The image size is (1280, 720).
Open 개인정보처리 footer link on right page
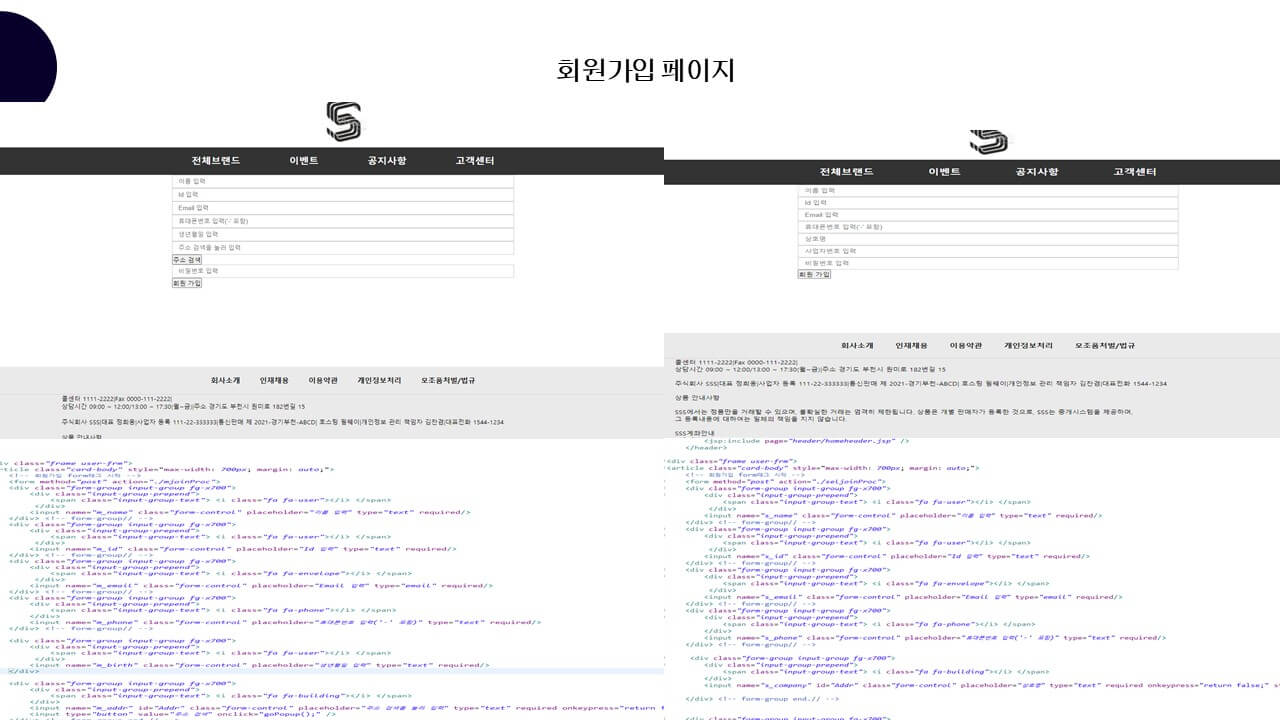click(x=1028, y=345)
